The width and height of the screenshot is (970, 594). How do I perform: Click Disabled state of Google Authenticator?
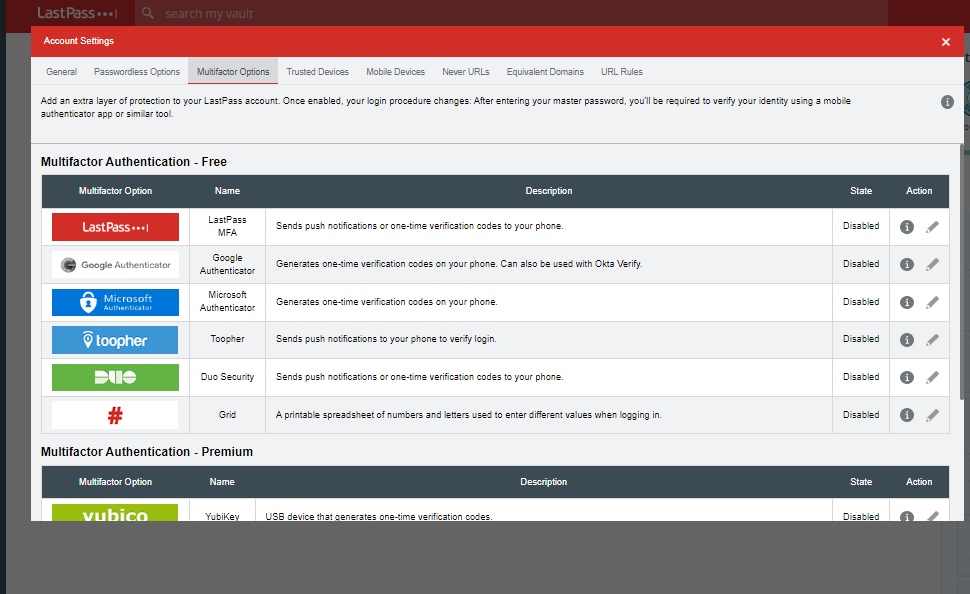tap(861, 264)
